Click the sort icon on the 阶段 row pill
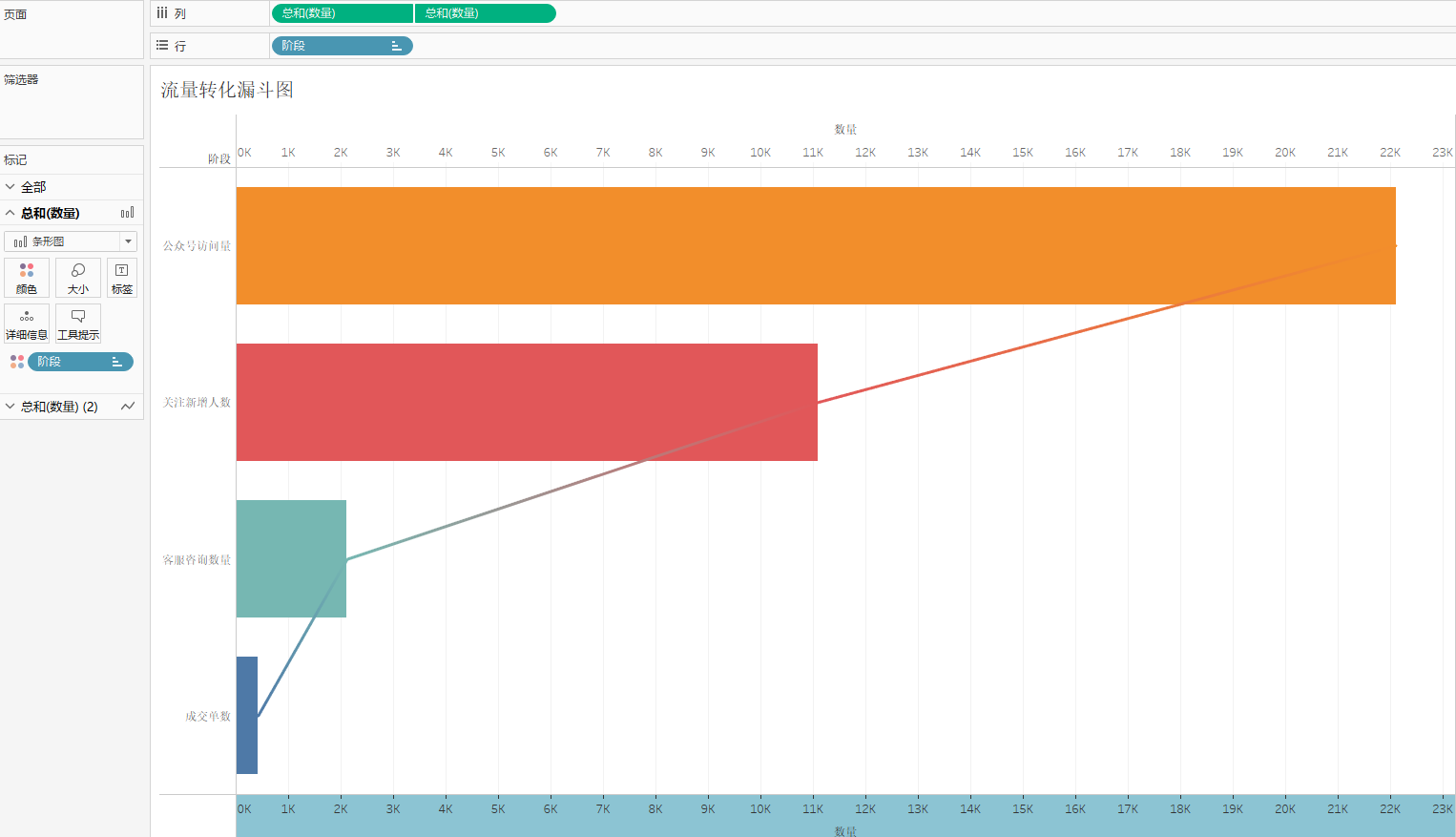The image size is (1456, 837). tap(396, 46)
